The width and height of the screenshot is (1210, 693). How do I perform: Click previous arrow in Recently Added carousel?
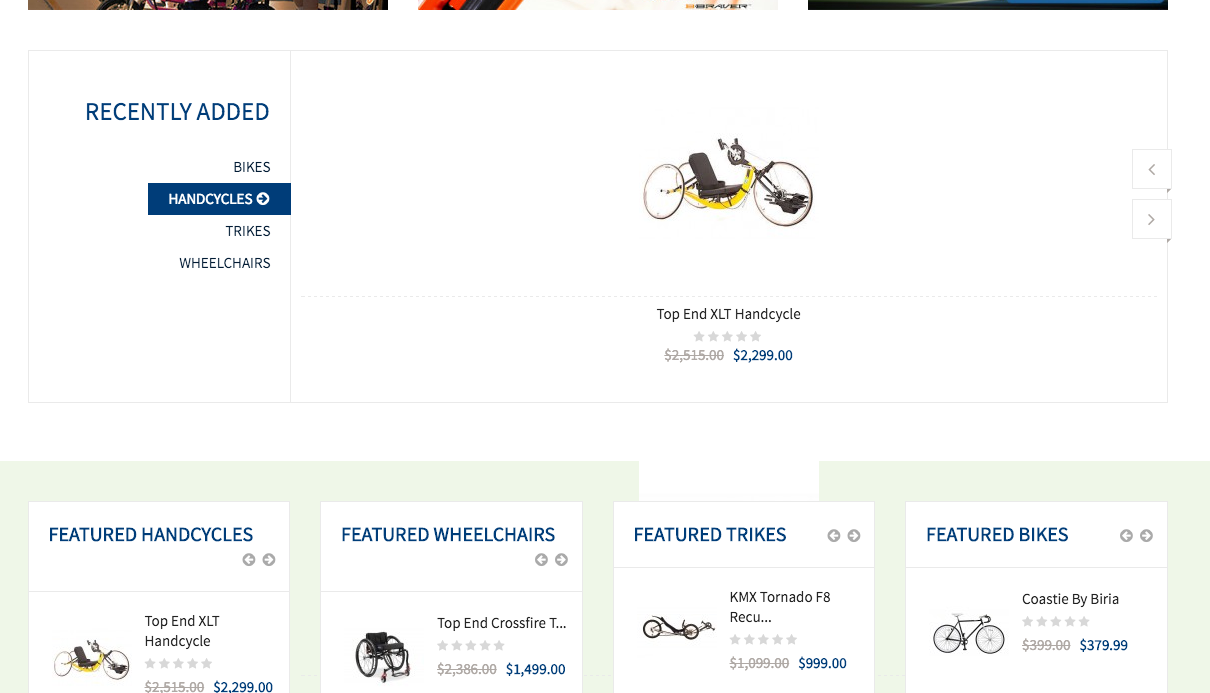pyautogui.click(x=1151, y=169)
